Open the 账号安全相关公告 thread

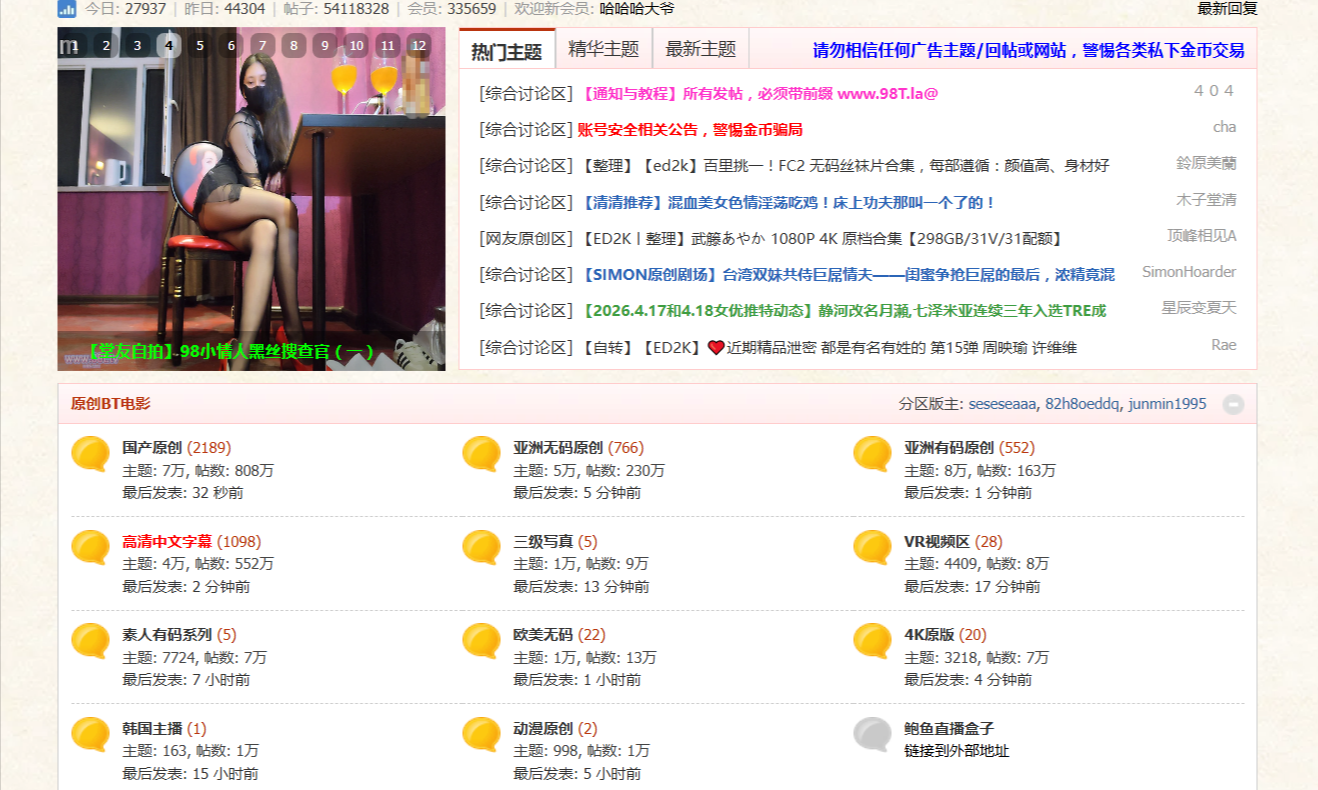point(690,129)
